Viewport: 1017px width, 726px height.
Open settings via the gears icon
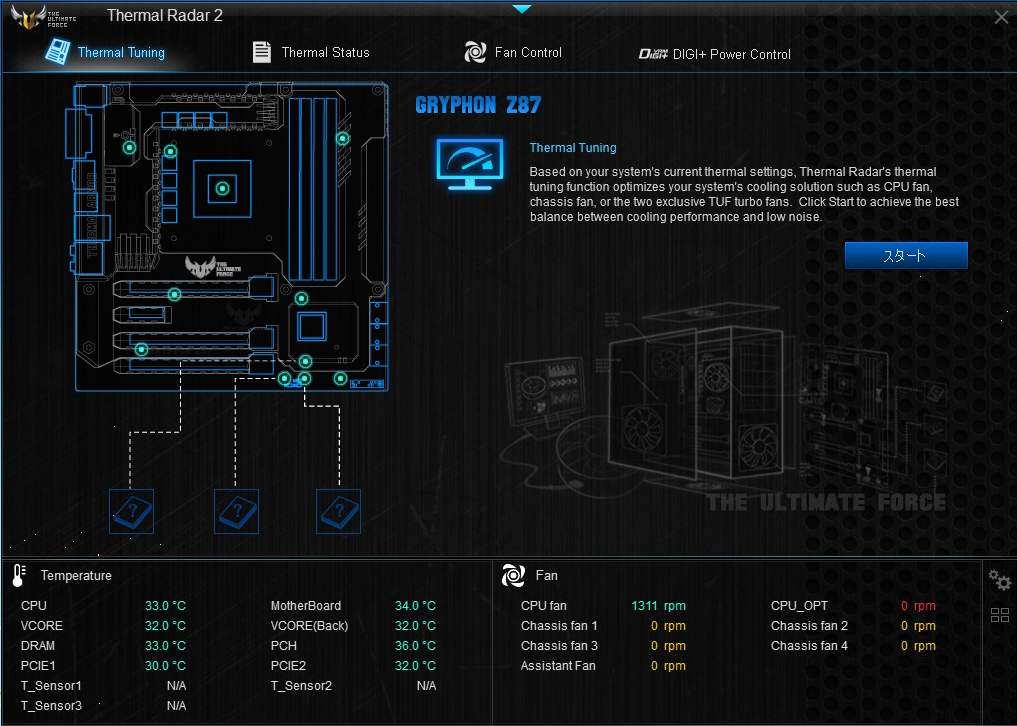tap(999, 580)
